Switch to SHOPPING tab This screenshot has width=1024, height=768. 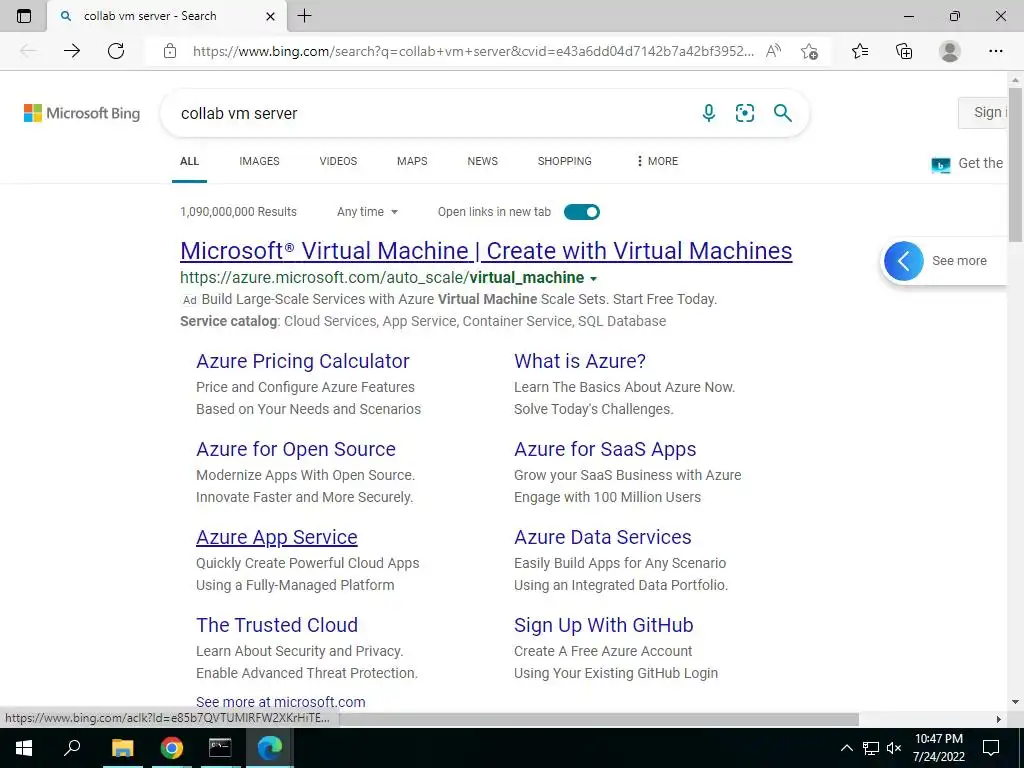[565, 161]
